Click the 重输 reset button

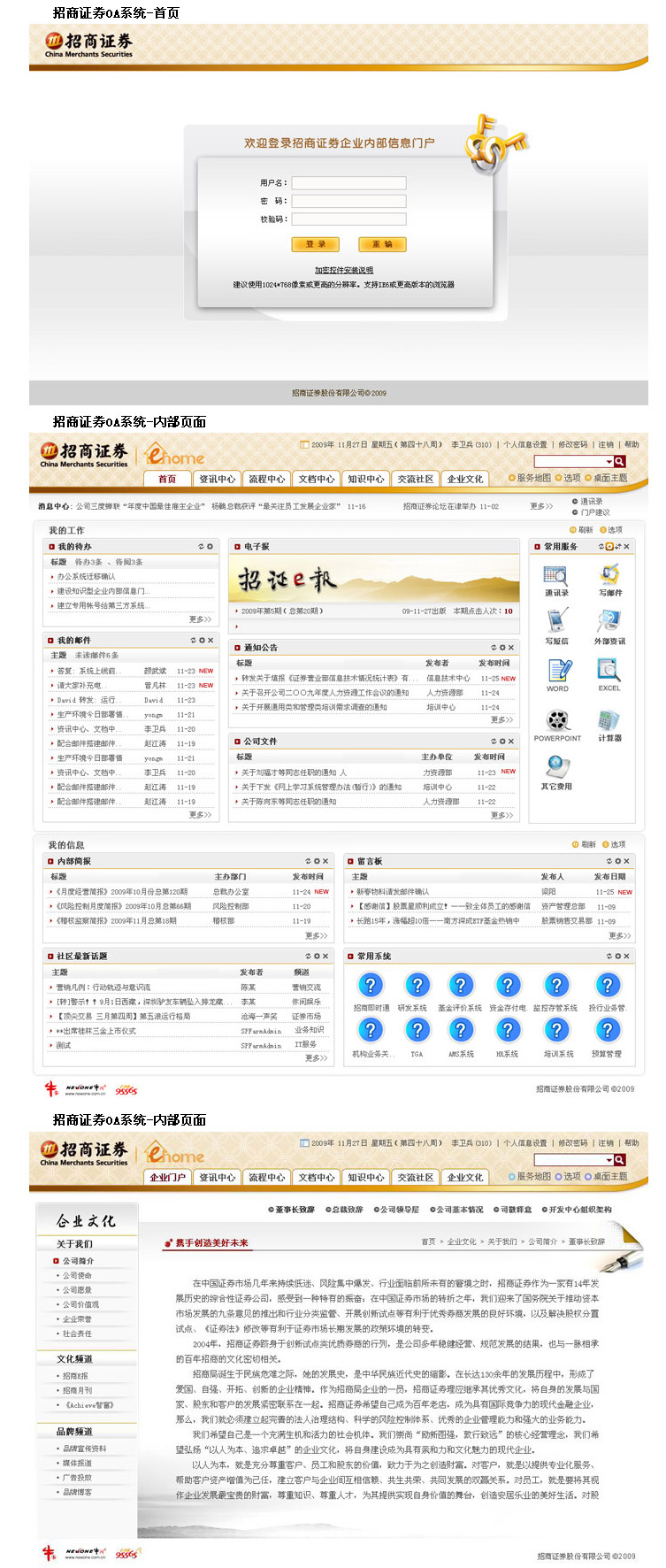(382, 244)
